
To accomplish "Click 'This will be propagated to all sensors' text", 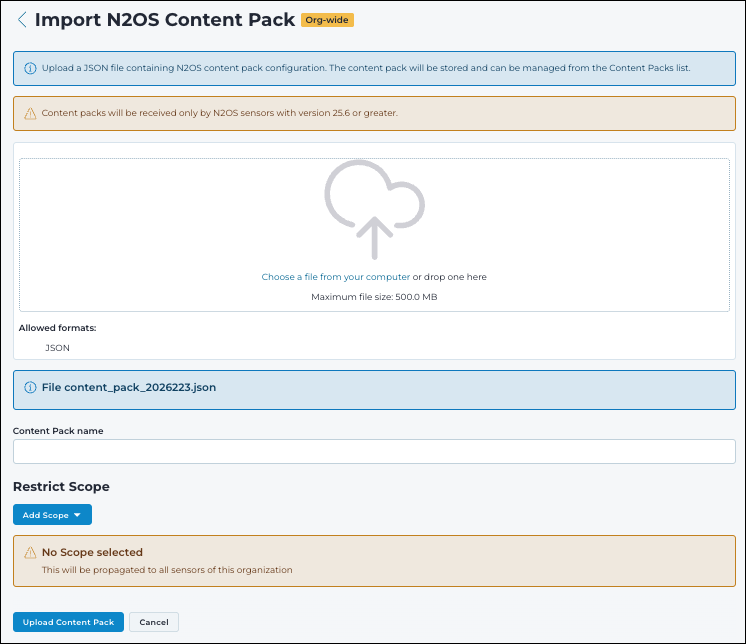I will tap(167, 570).
